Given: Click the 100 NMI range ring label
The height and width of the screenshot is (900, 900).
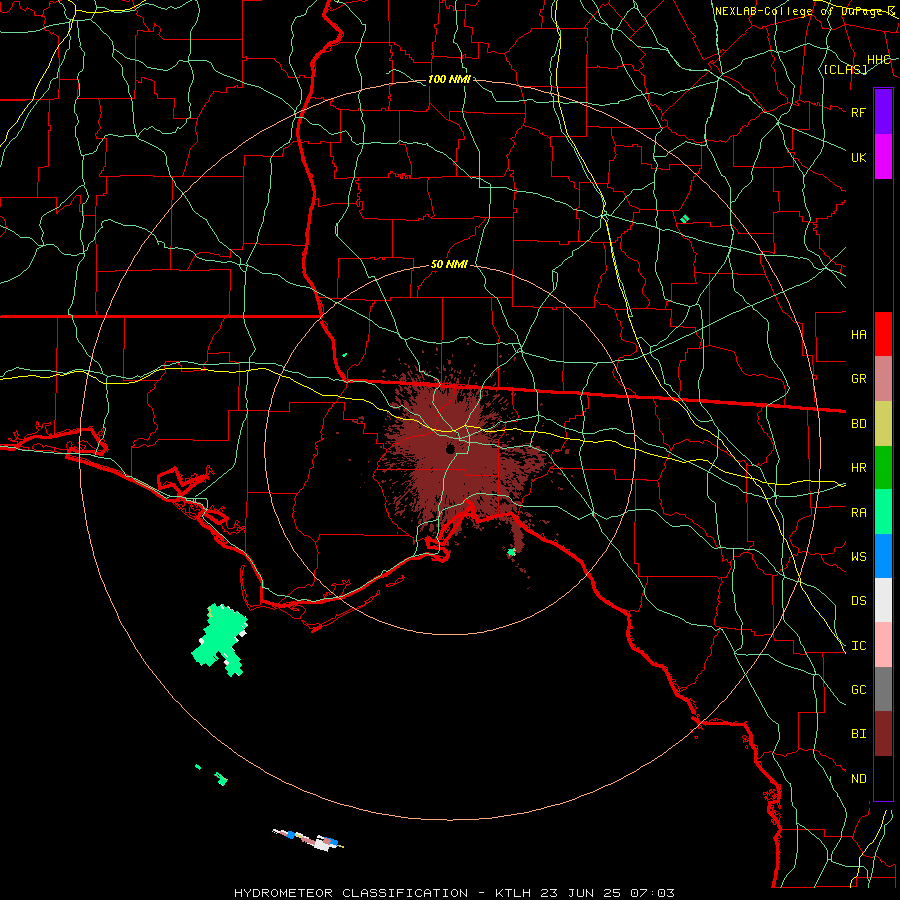Looking at the screenshot, I should (449, 79).
